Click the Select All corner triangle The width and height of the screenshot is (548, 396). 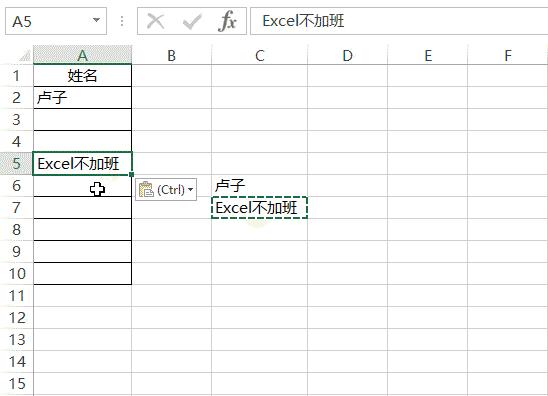(x=24, y=56)
